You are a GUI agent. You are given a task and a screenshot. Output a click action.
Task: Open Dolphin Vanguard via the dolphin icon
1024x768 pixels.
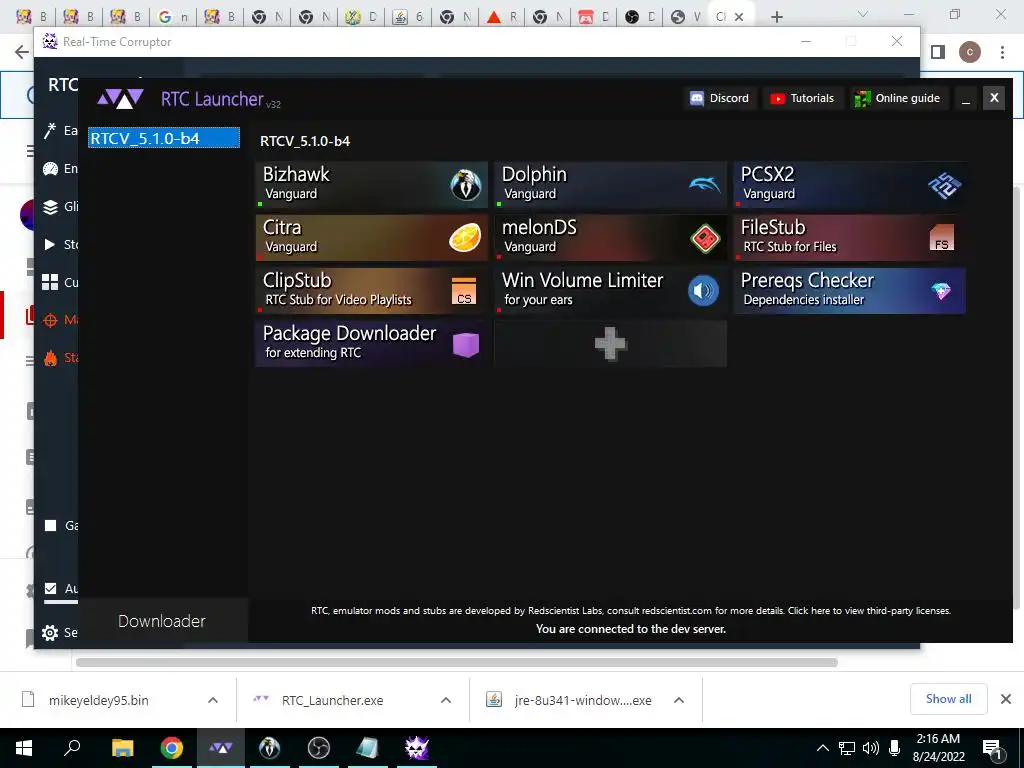click(705, 185)
